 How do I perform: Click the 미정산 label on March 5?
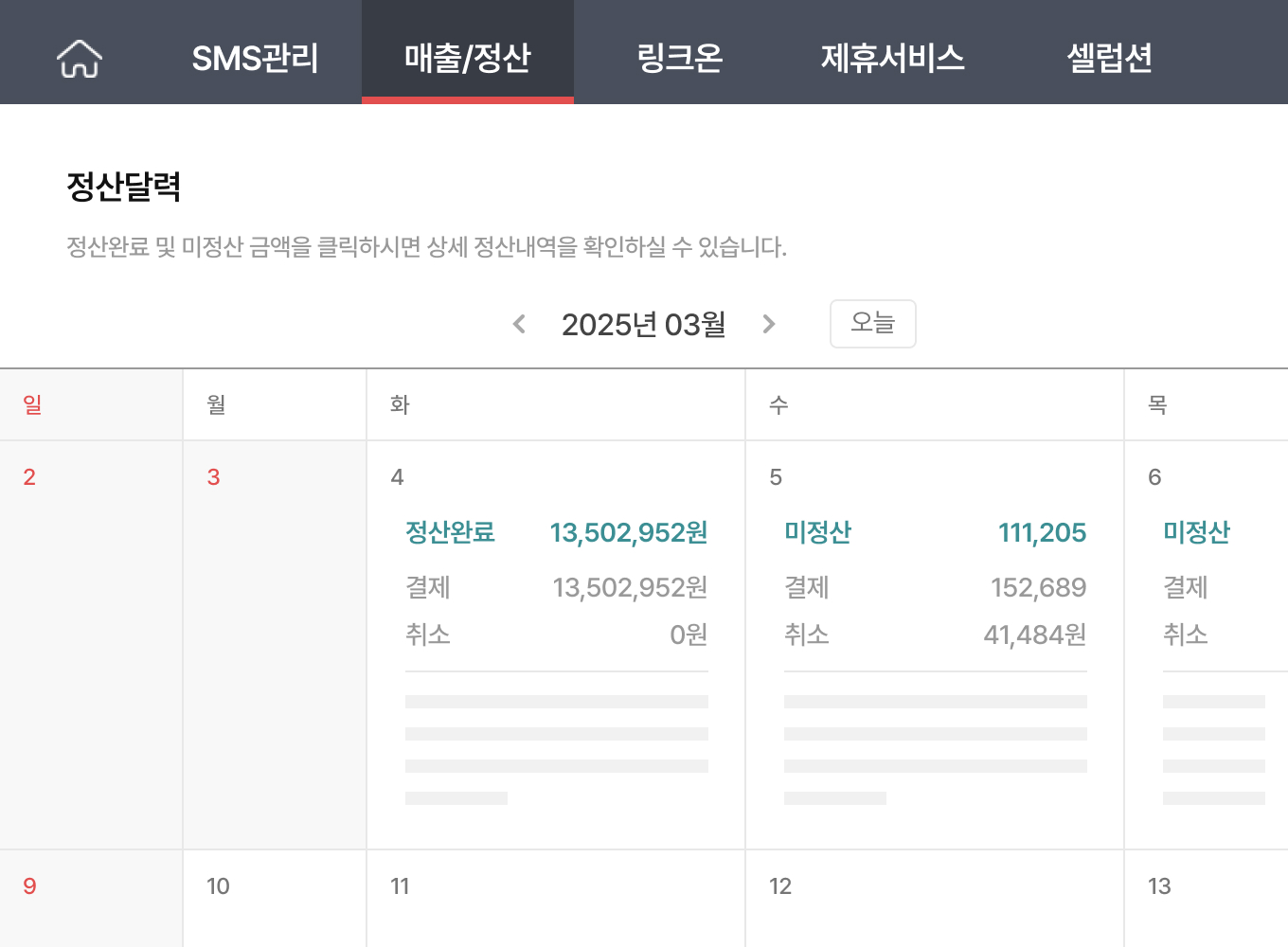(817, 532)
